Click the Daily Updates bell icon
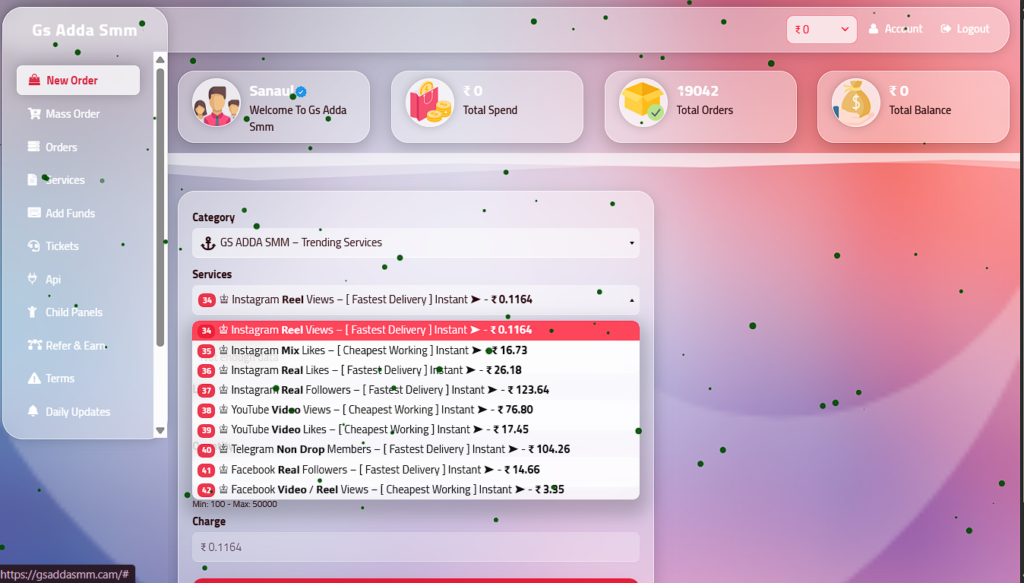This screenshot has height=583, width=1024. (x=34, y=412)
